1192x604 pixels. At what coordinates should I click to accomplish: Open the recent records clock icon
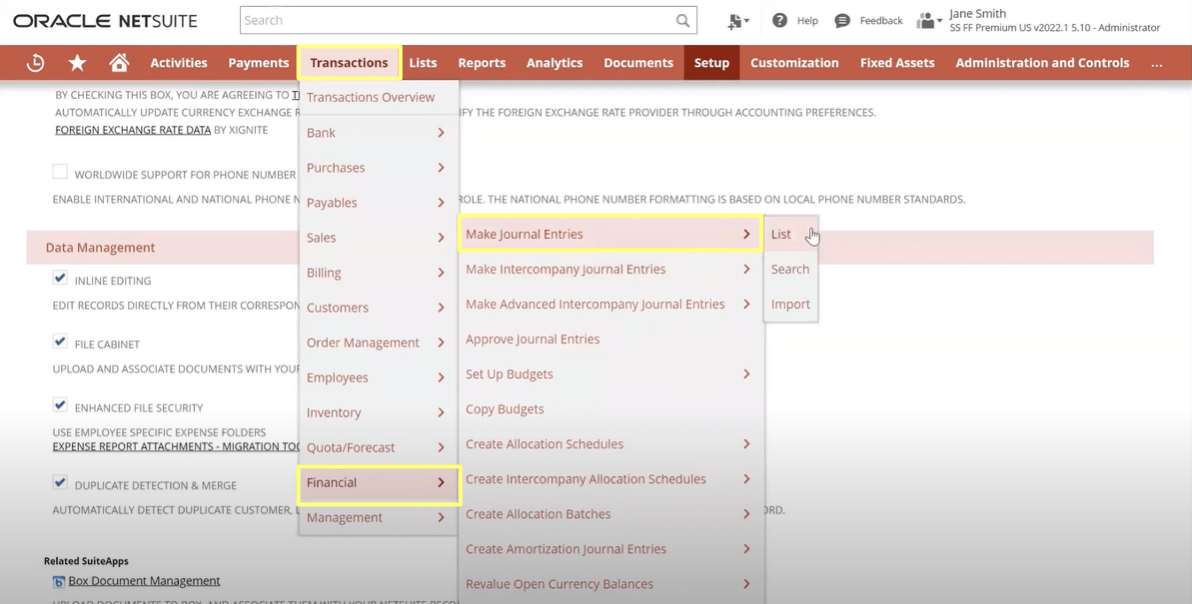(35, 62)
